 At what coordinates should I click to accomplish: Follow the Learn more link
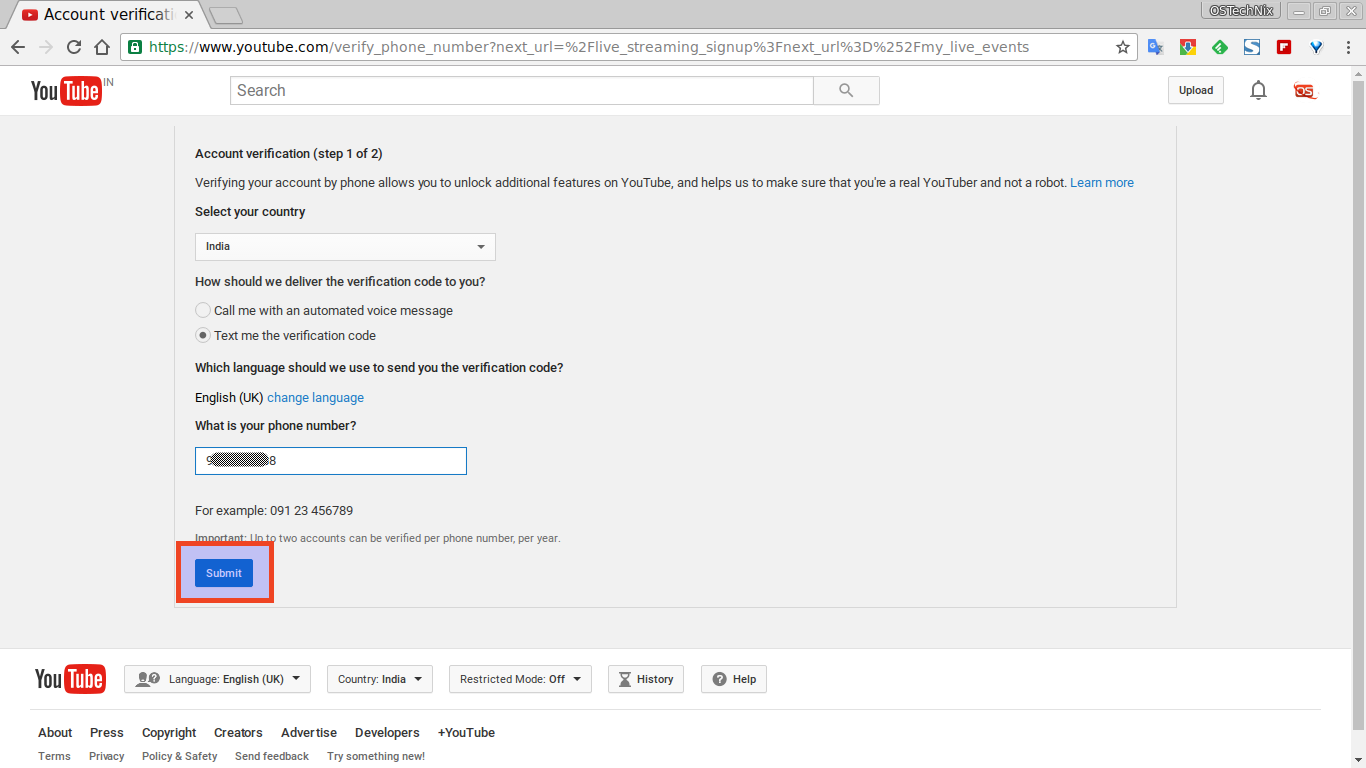coord(1102,183)
